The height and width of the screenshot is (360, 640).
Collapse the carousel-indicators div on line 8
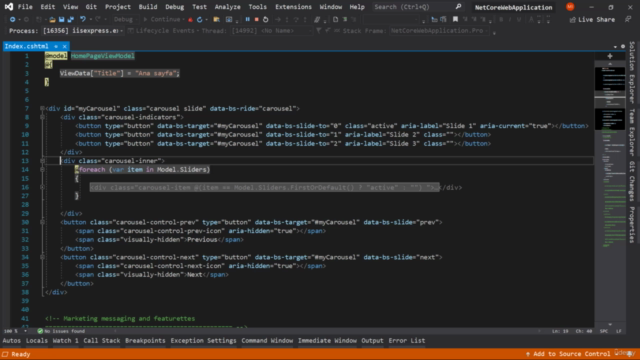click(42, 117)
